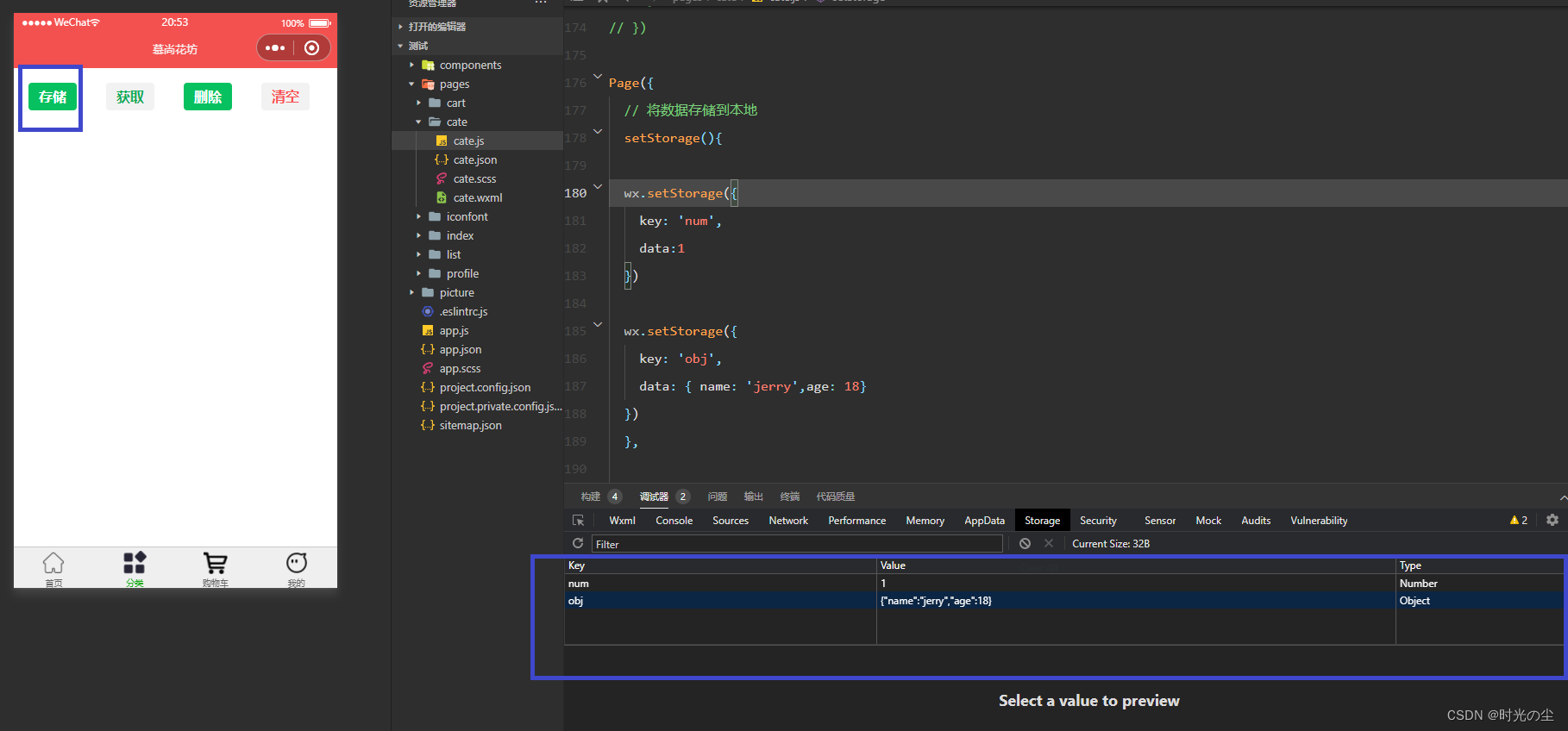The height and width of the screenshot is (731, 1568).
Task: Tap the green 存储 button in simulator
Action: [53, 97]
